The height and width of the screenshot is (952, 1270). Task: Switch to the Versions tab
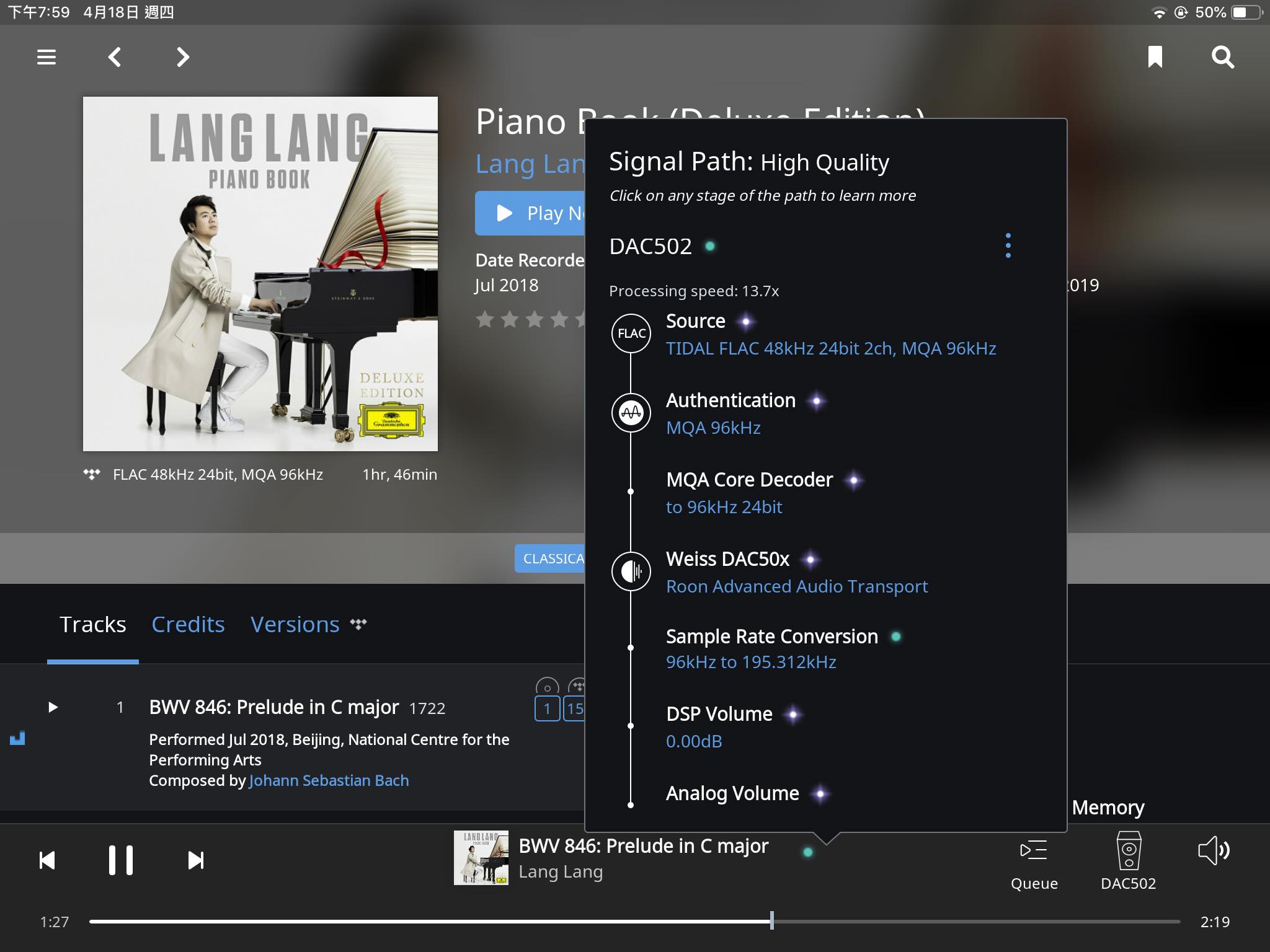click(295, 624)
